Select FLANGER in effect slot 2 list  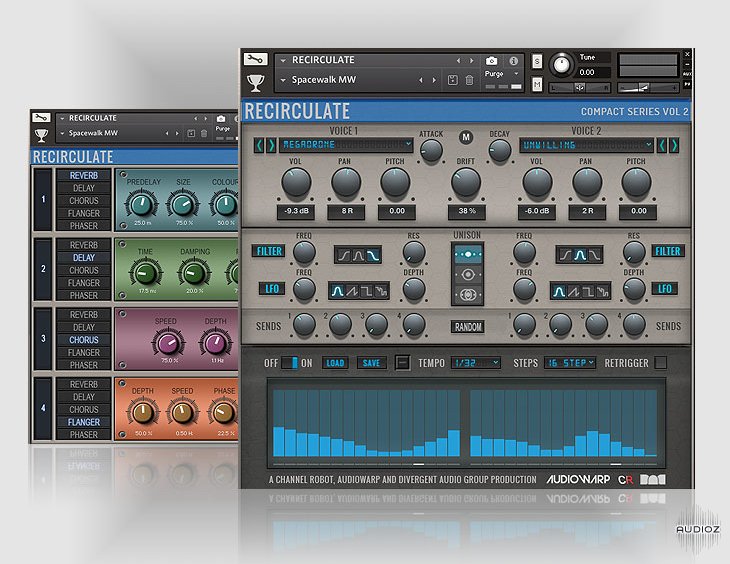click(84, 283)
